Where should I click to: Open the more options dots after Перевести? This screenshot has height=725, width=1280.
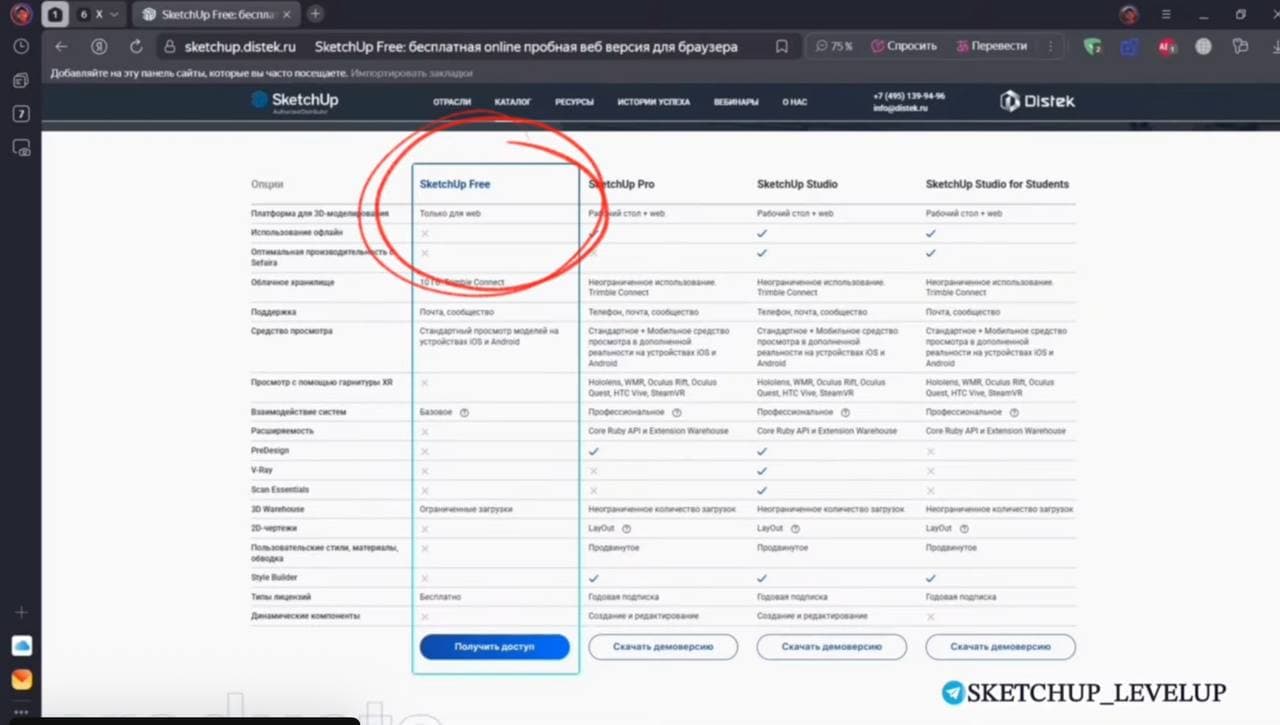point(1050,47)
